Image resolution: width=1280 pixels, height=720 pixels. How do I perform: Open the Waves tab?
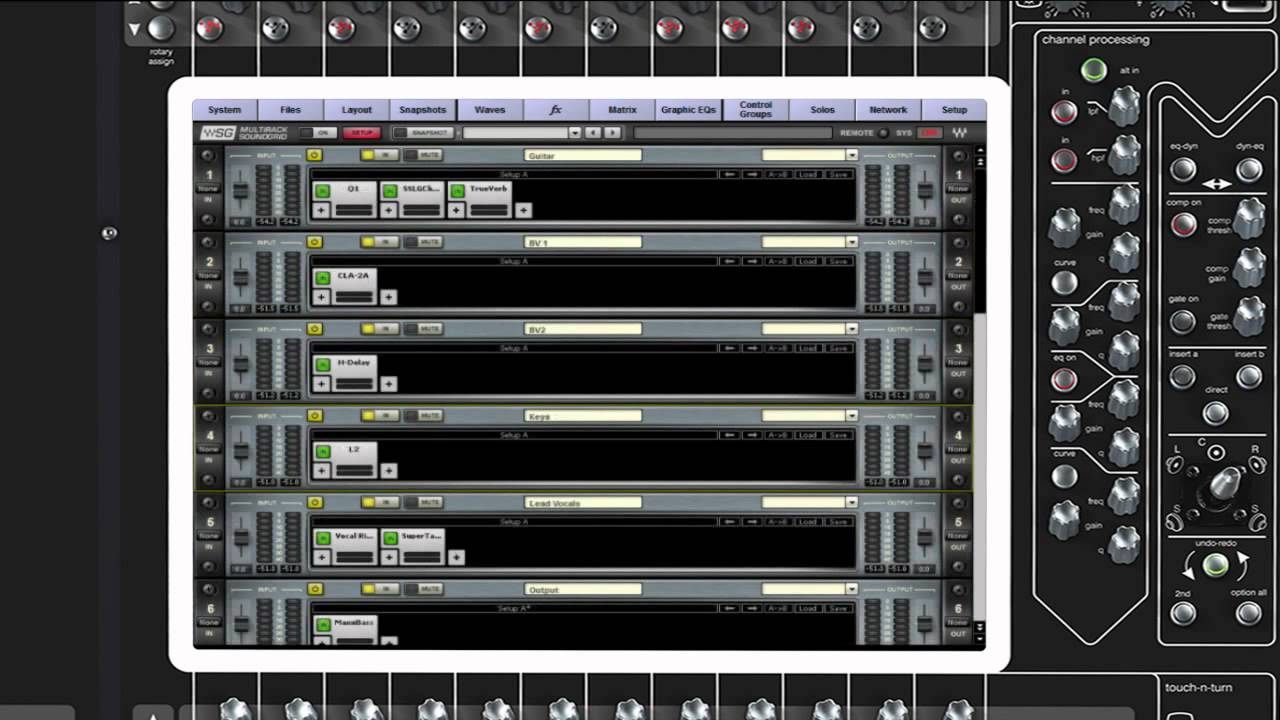point(490,110)
